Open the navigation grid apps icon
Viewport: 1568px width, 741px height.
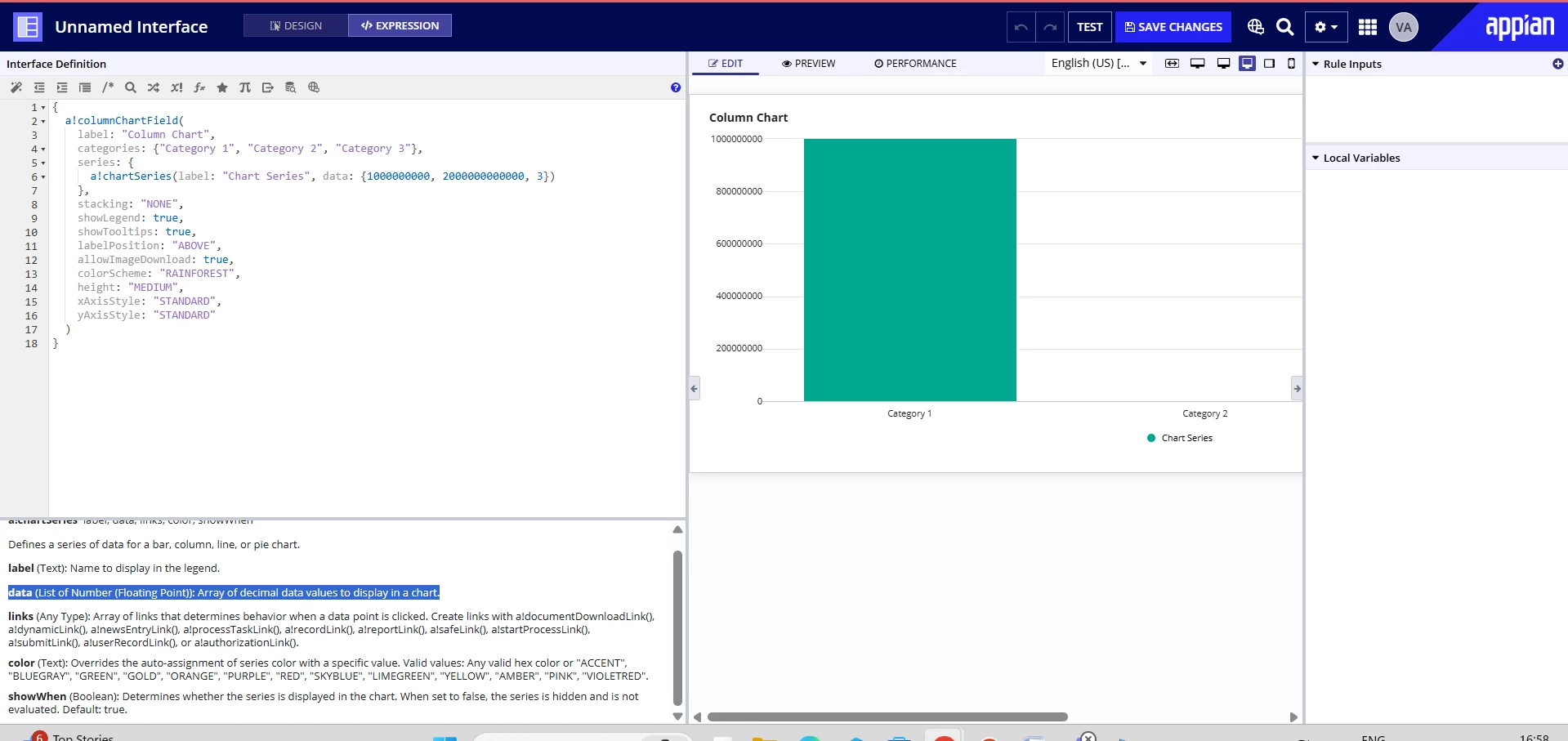[1368, 27]
